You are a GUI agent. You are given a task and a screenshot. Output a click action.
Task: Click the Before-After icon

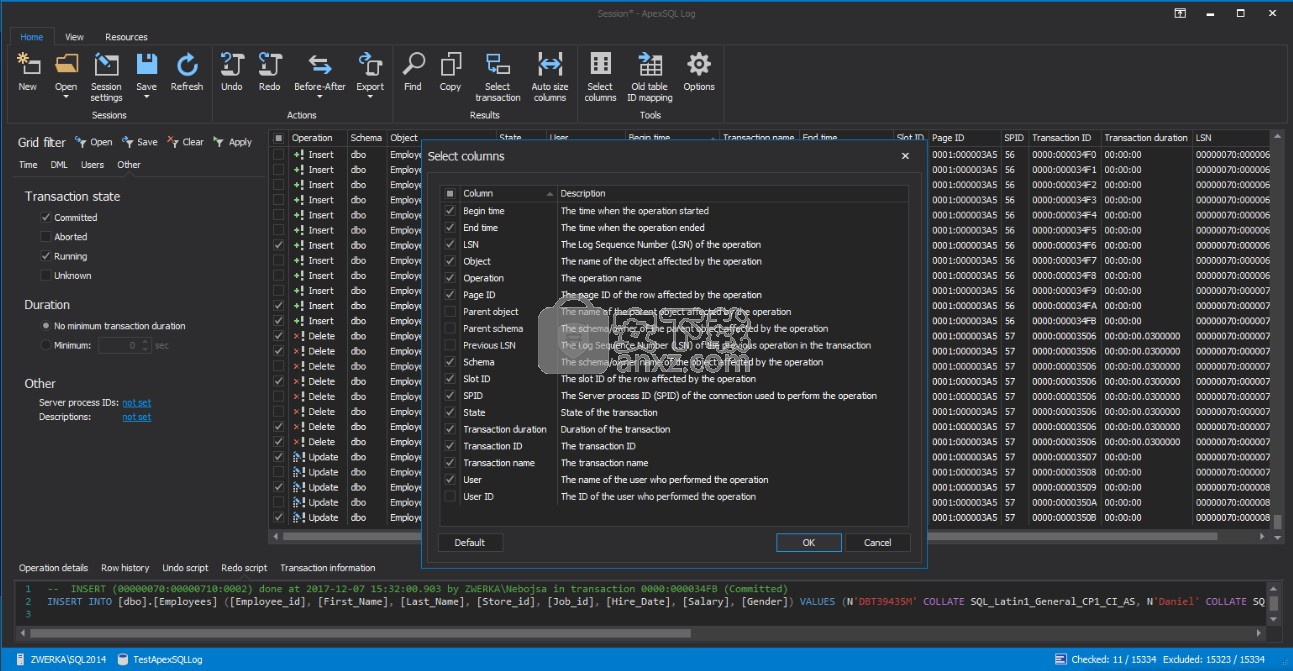[x=320, y=65]
